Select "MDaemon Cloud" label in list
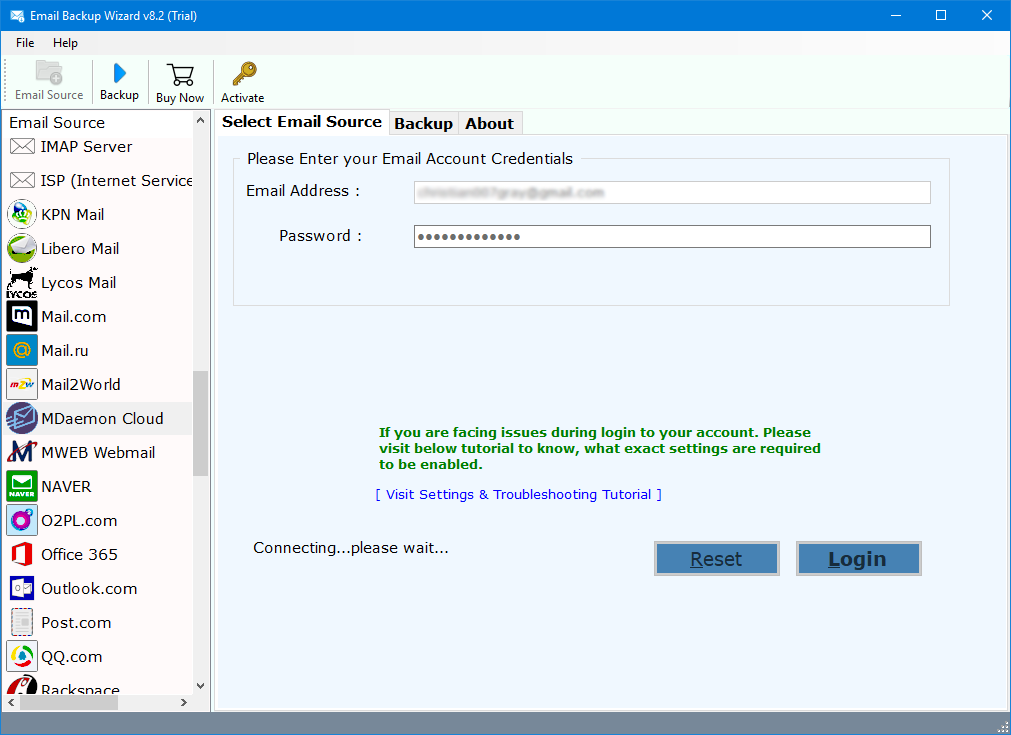The image size is (1011, 735). coord(102,418)
